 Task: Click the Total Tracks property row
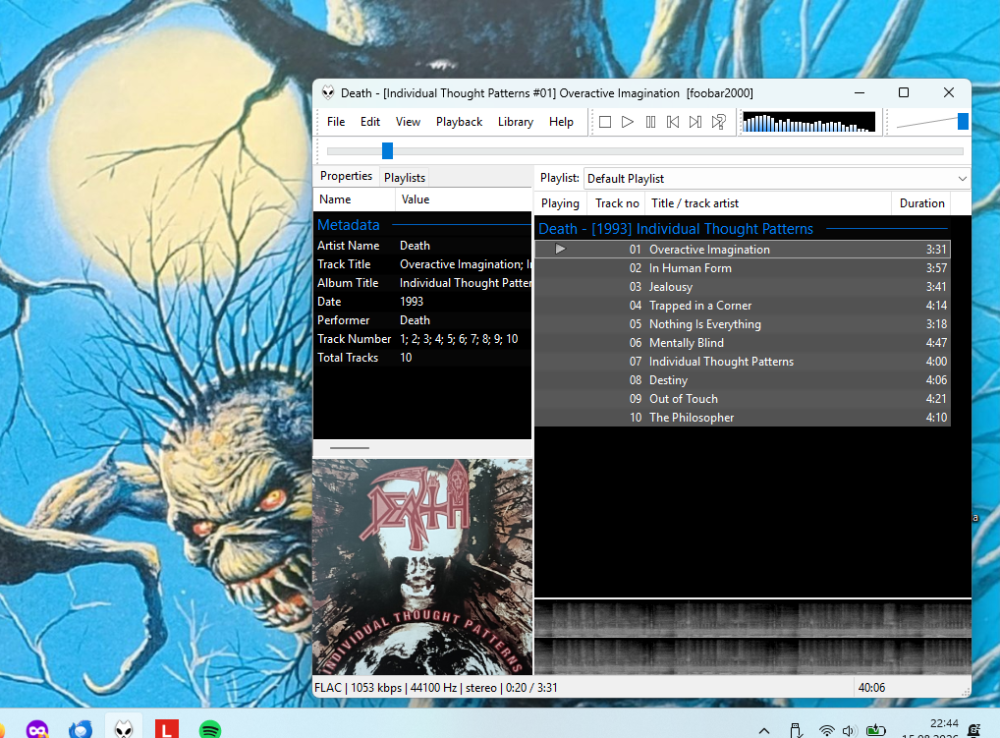[423, 358]
